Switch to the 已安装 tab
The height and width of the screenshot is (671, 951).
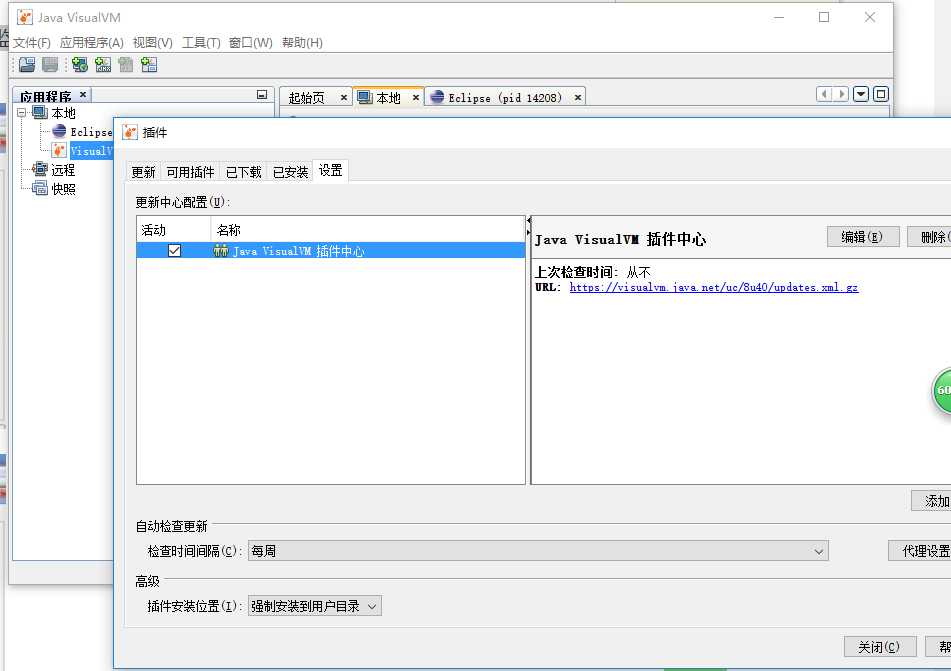291,172
